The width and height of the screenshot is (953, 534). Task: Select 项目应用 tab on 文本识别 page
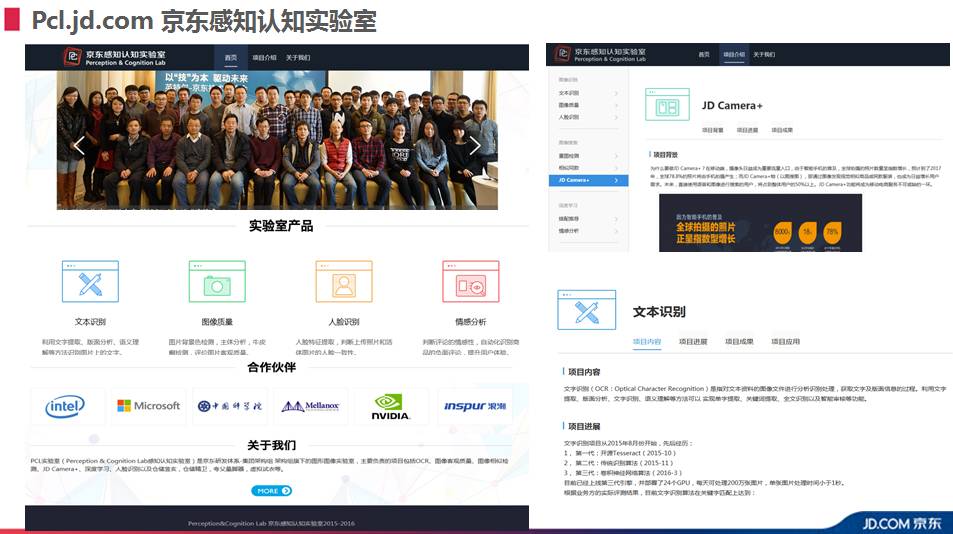pos(785,341)
